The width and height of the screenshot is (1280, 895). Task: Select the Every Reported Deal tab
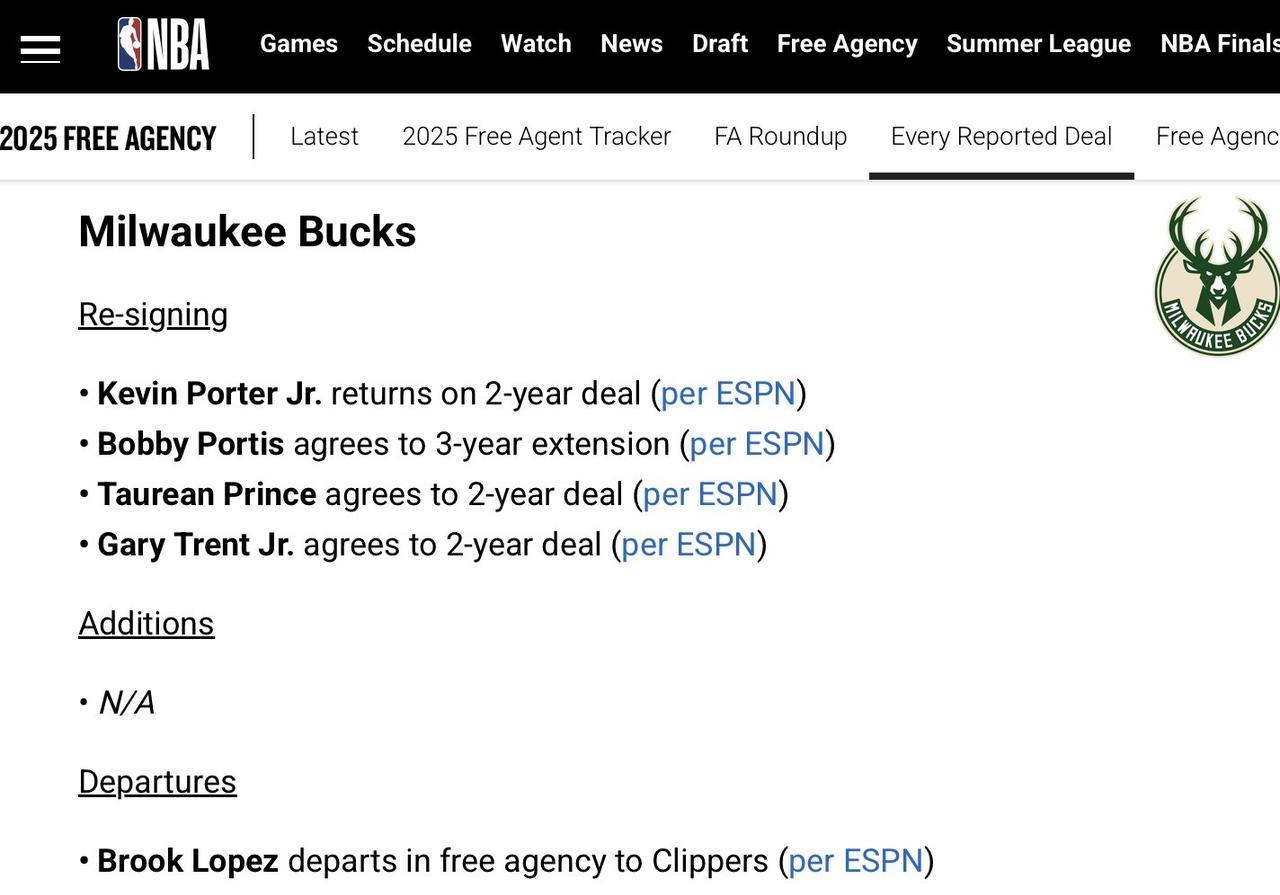(x=1001, y=136)
